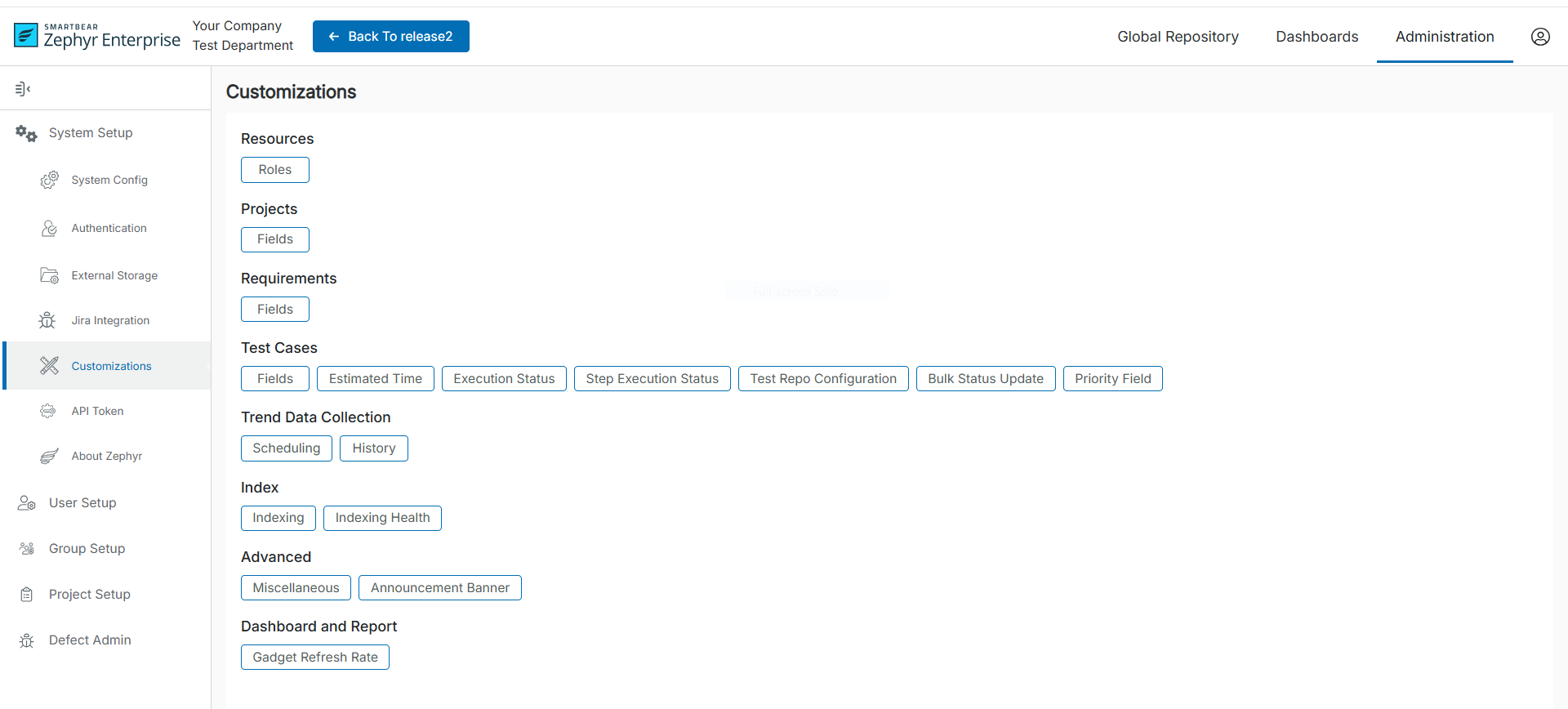Click the user profile avatar icon
Viewport: 1568px width, 709px height.
click(x=1540, y=37)
